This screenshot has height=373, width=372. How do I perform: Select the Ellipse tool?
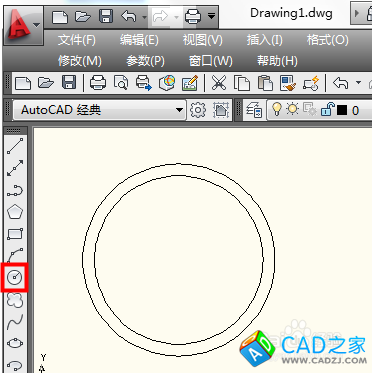click(15, 343)
